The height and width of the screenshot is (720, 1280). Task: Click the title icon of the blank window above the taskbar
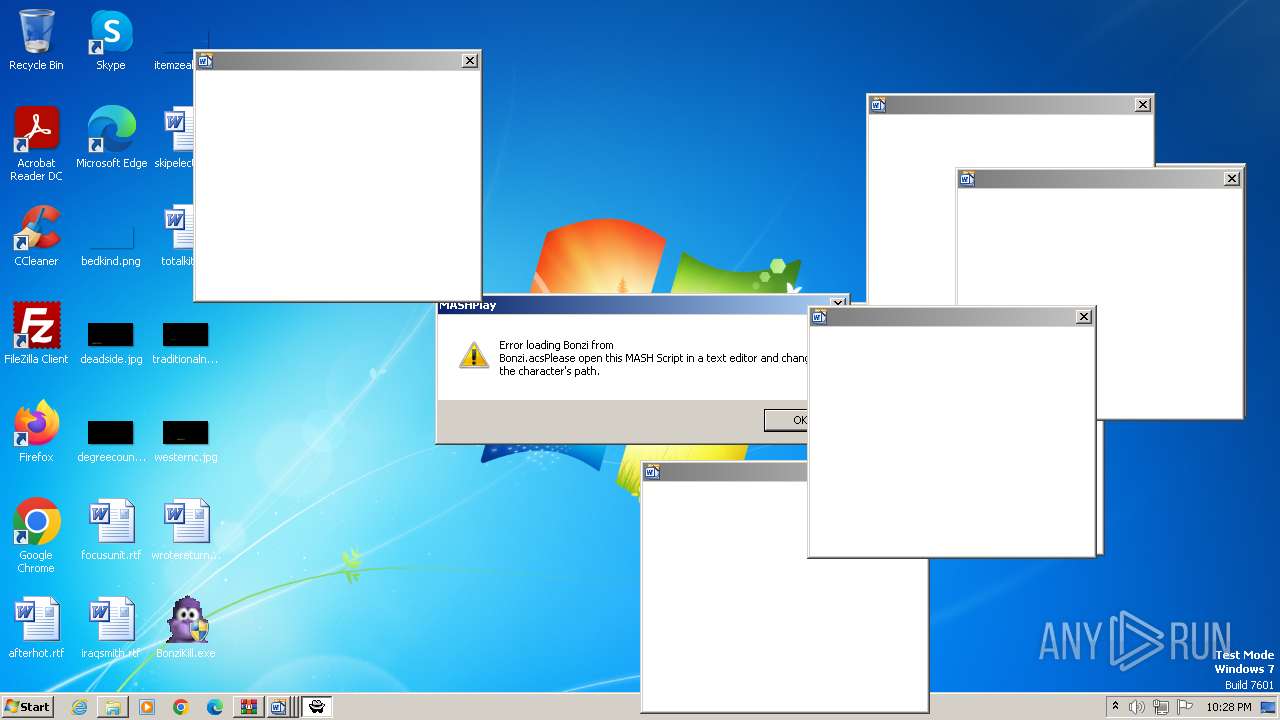652,473
